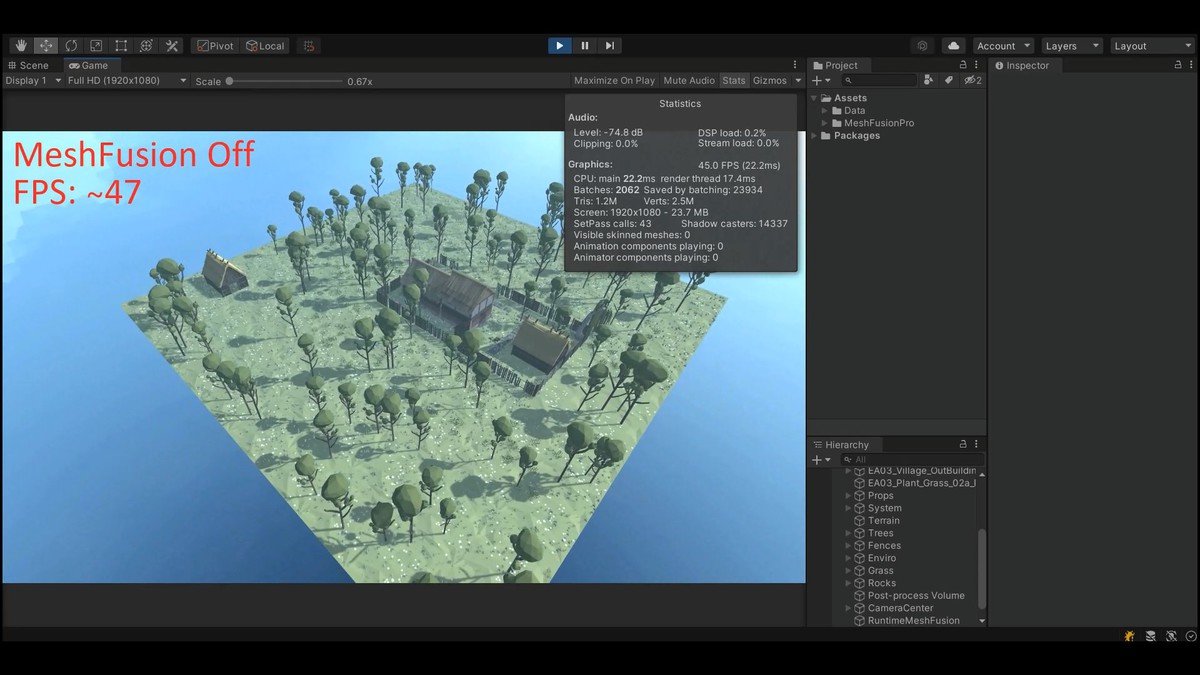Click RuntimeMeshFusion object cube icon
Viewport: 1200px width, 675px height.
(859, 621)
